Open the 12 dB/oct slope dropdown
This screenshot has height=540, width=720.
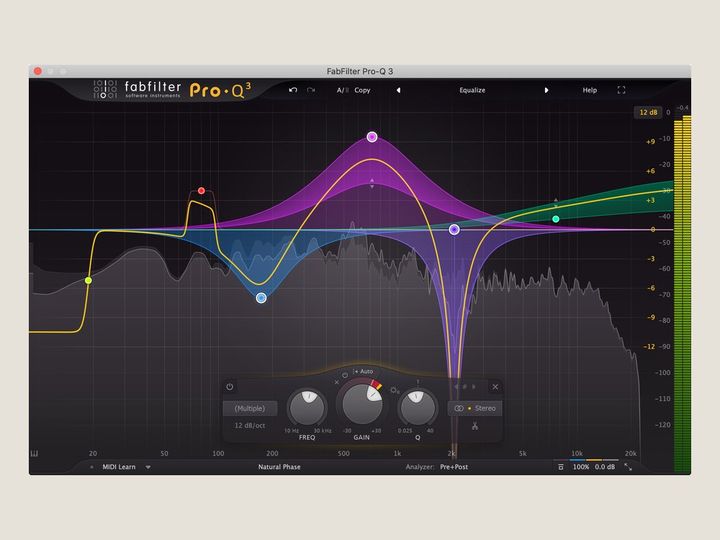[x=250, y=426]
